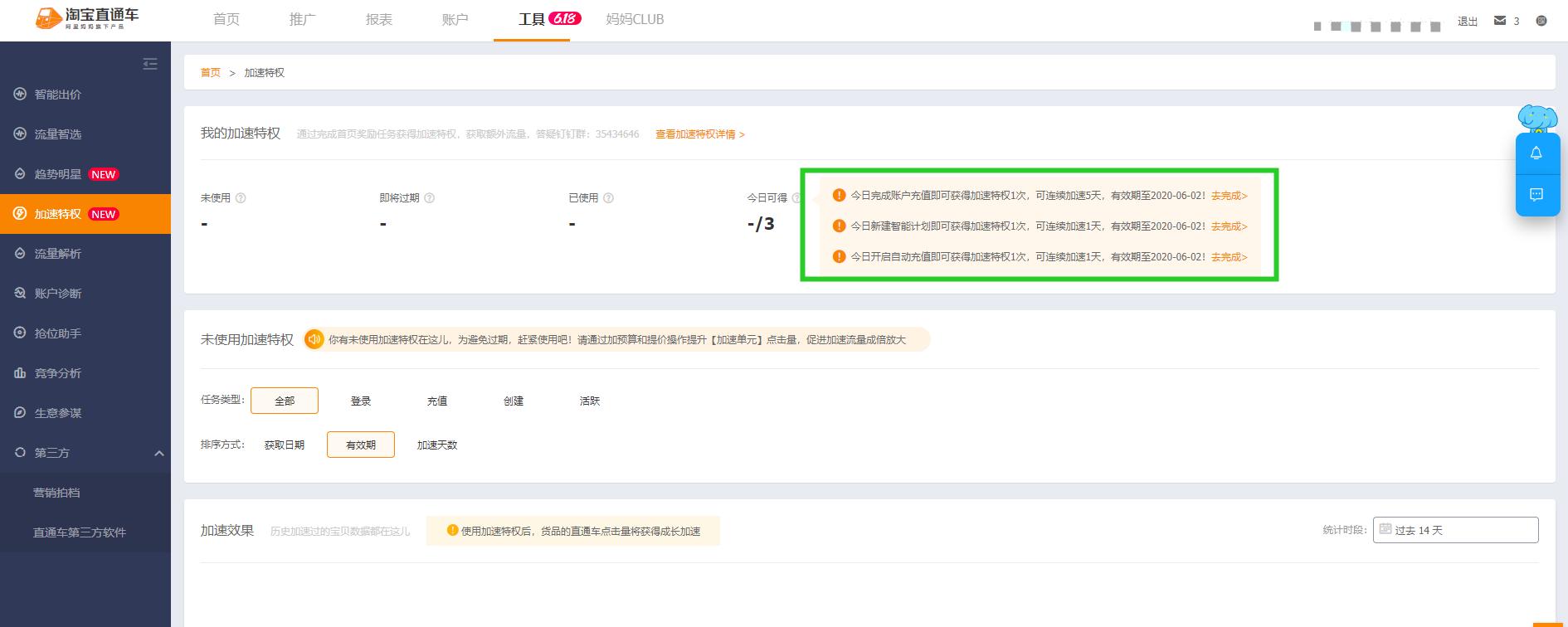Sort by 加速天数
The height and width of the screenshot is (627, 1568).
pyautogui.click(x=437, y=445)
